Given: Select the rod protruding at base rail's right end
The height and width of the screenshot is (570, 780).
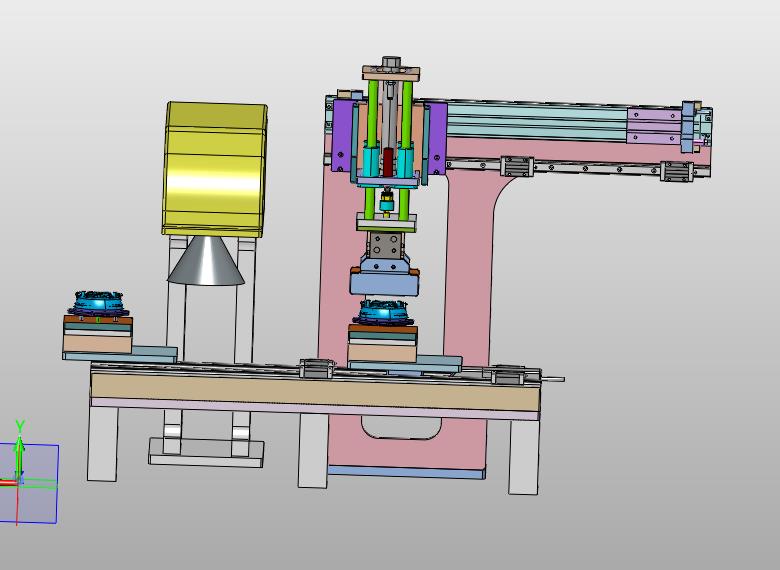Looking at the screenshot, I should pos(552,380).
